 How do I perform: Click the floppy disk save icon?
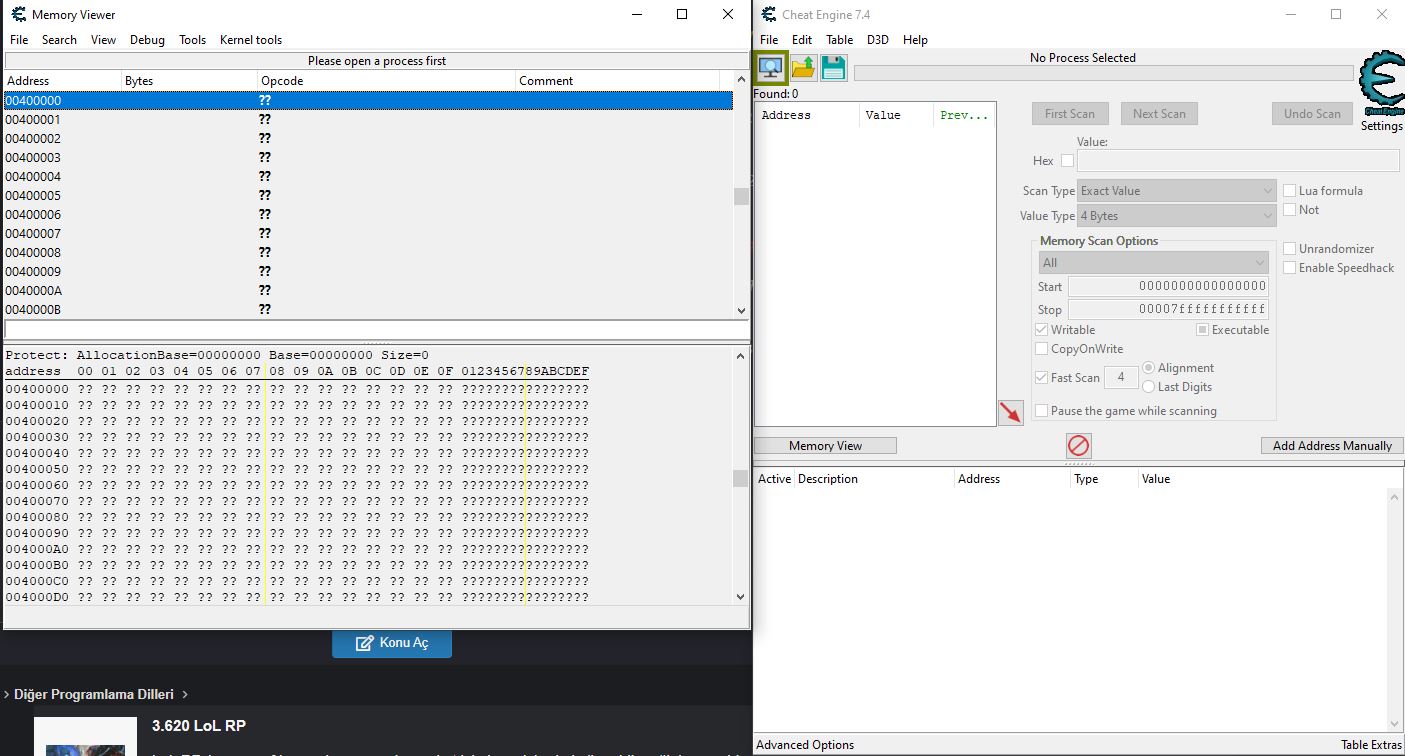coord(833,68)
